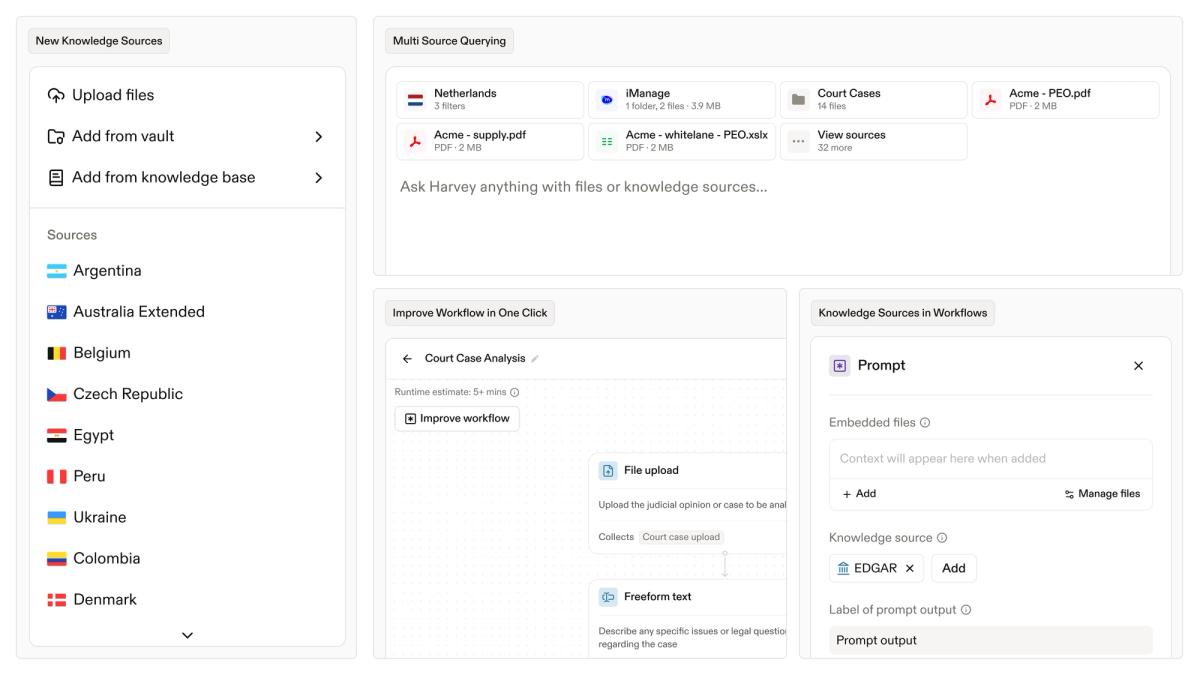
Task: Click the Improve workflow button
Action: (x=457, y=418)
